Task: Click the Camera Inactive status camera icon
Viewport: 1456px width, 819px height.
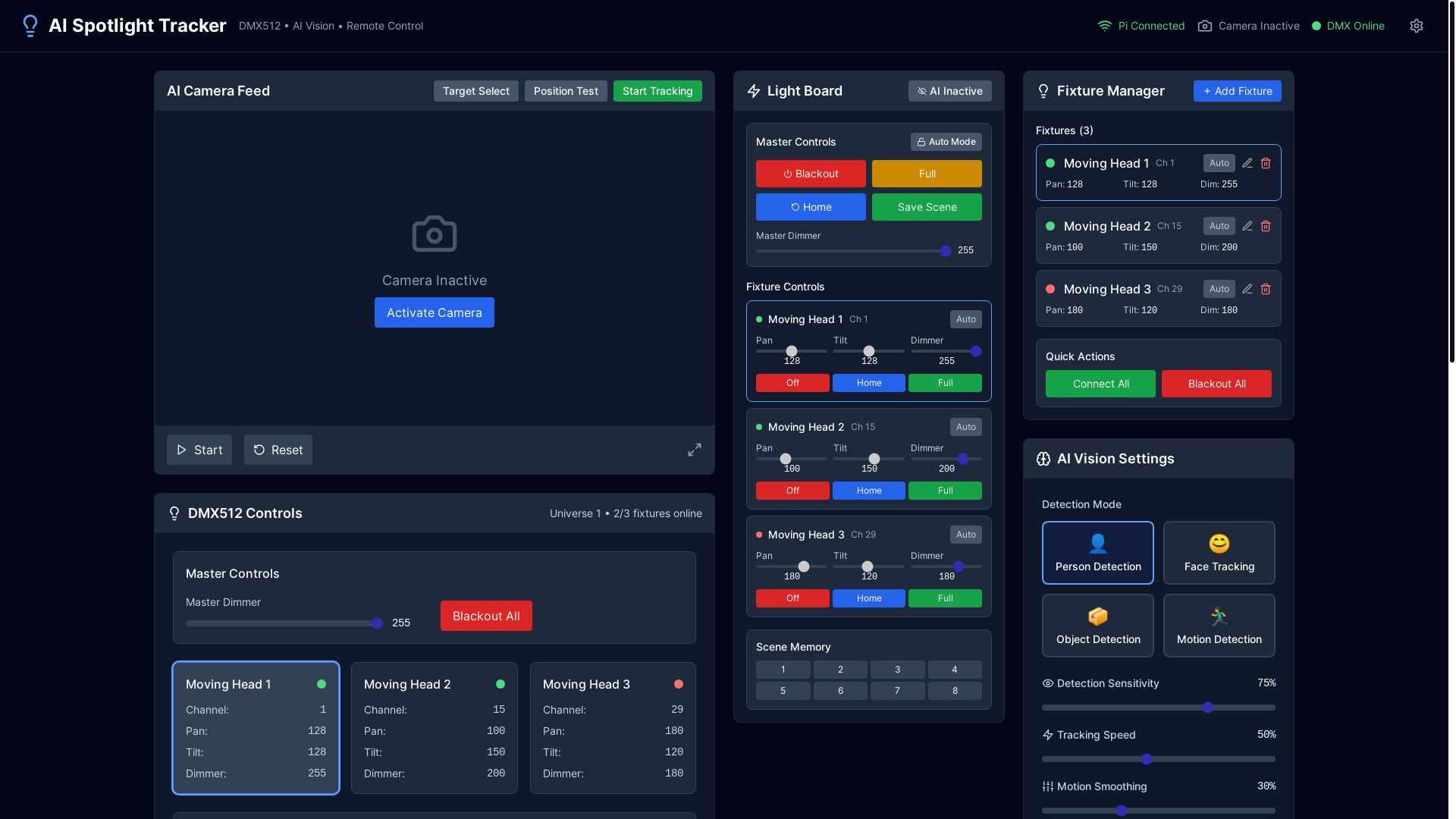Action: (1204, 26)
